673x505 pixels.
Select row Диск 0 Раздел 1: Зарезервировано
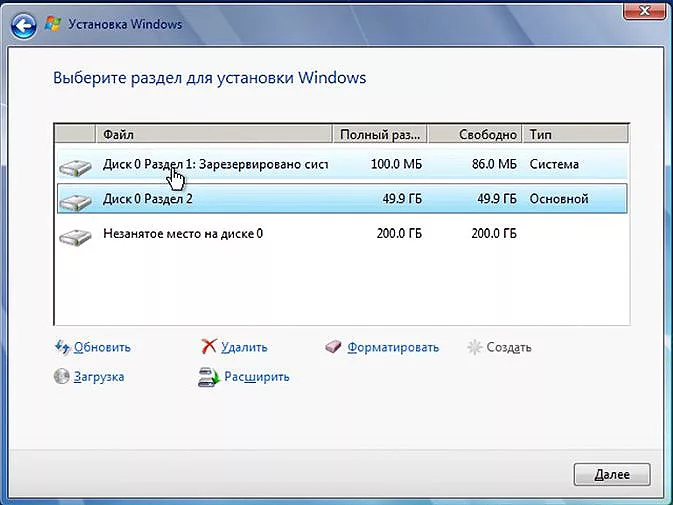tap(342, 164)
